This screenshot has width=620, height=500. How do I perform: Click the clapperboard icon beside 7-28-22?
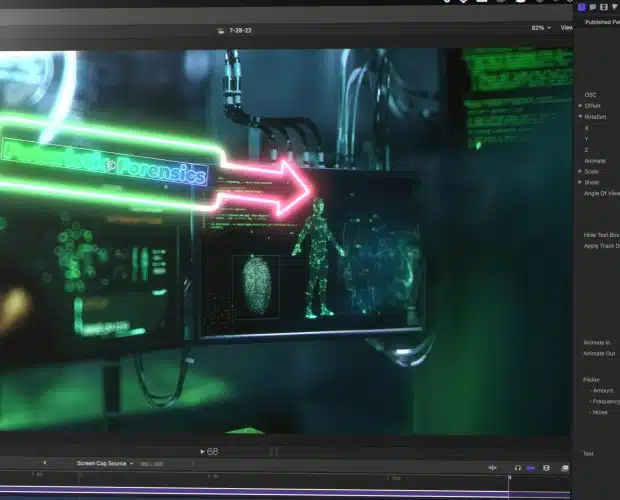221,31
